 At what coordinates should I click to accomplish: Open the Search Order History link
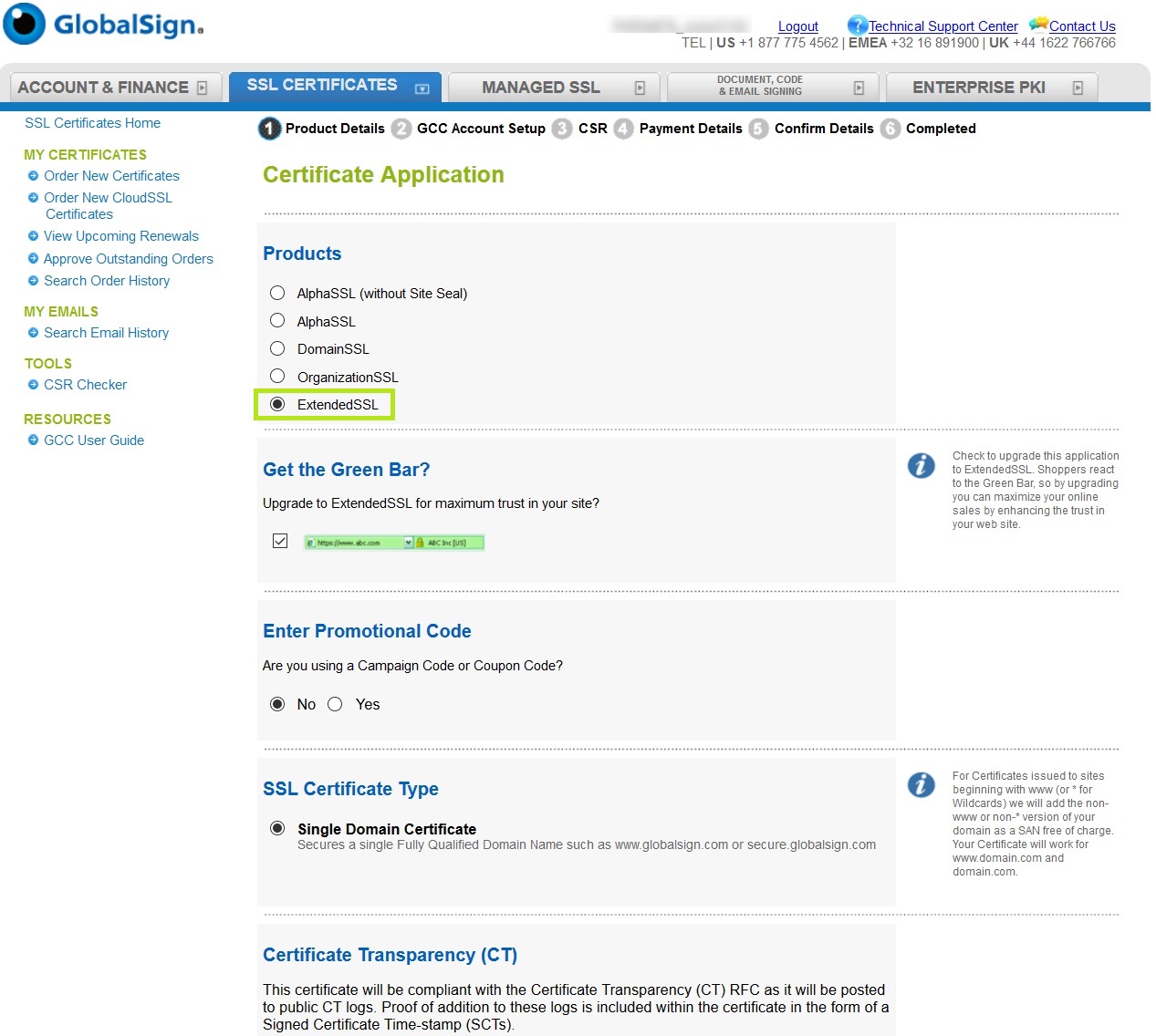coord(107,281)
